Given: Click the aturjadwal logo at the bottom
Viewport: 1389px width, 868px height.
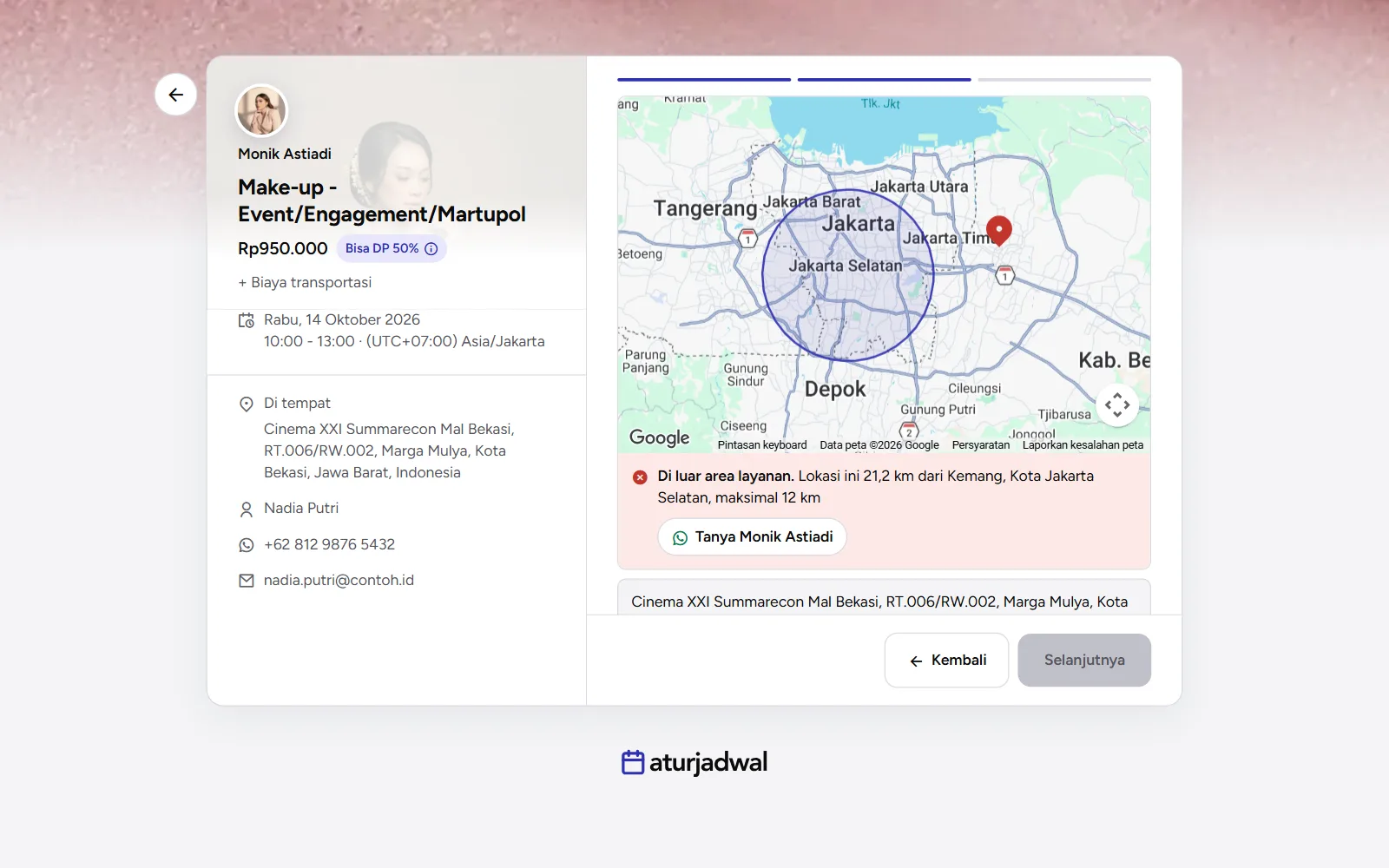Looking at the screenshot, I should (694, 762).
